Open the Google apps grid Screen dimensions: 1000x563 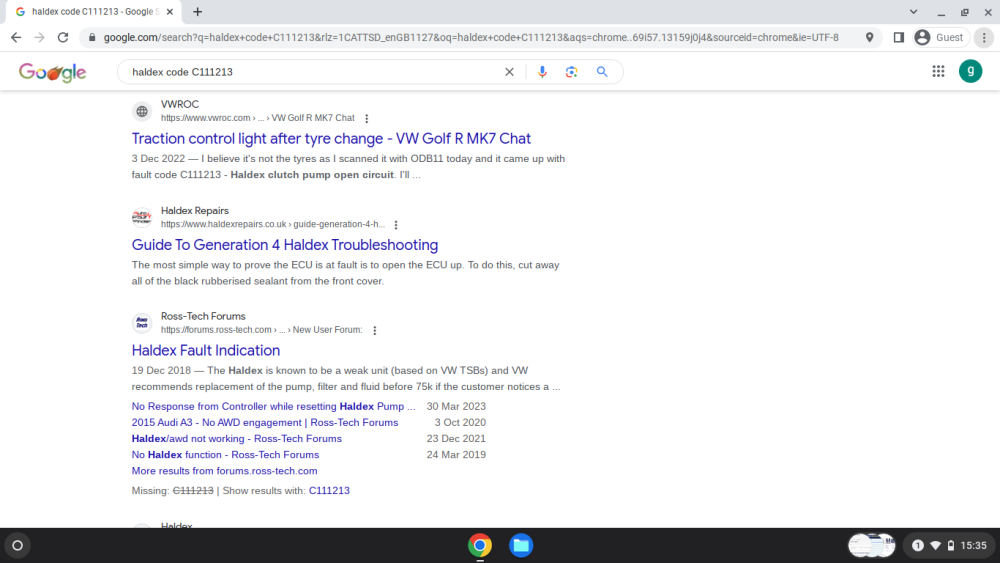pyautogui.click(x=938, y=71)
